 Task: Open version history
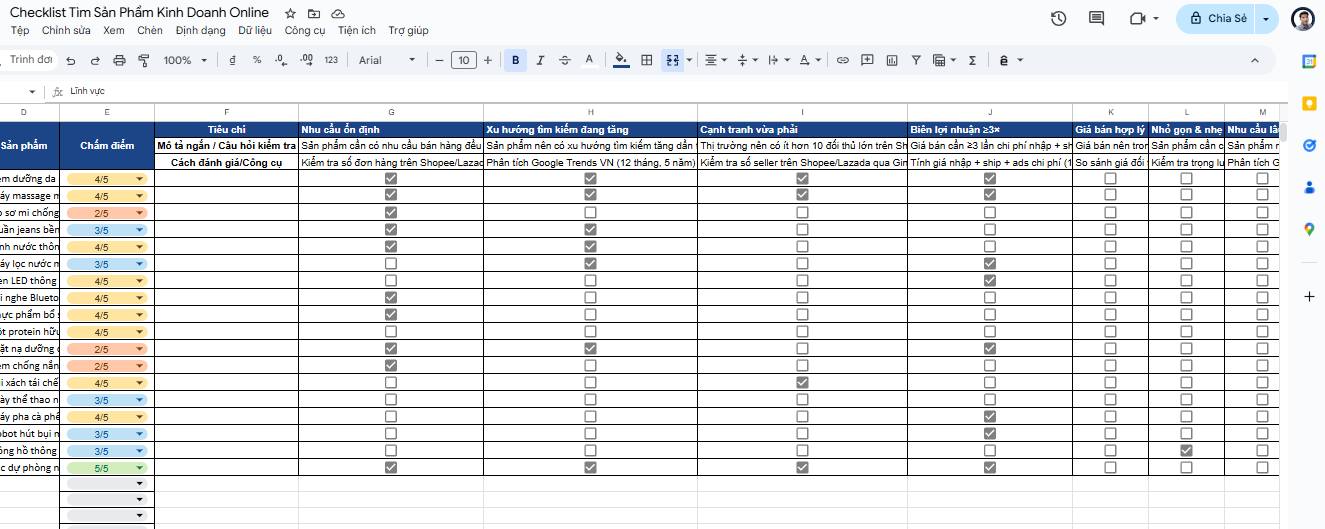[x=1059, y=18]
